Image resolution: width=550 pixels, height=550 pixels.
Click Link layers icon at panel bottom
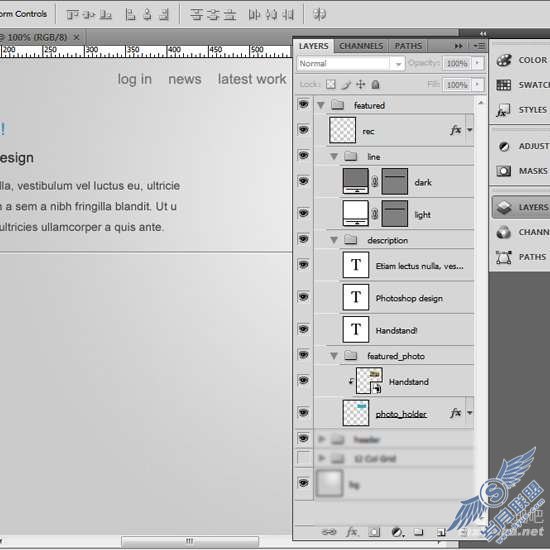point(329,532)
